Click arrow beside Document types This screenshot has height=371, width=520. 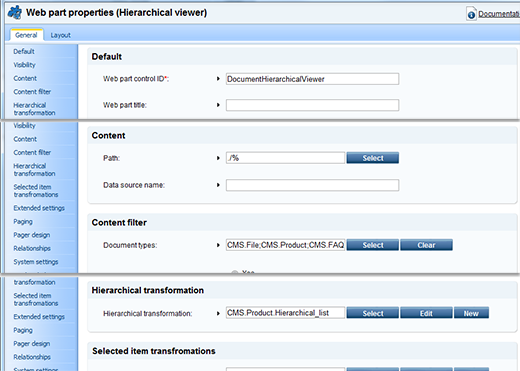pos(218,245)
